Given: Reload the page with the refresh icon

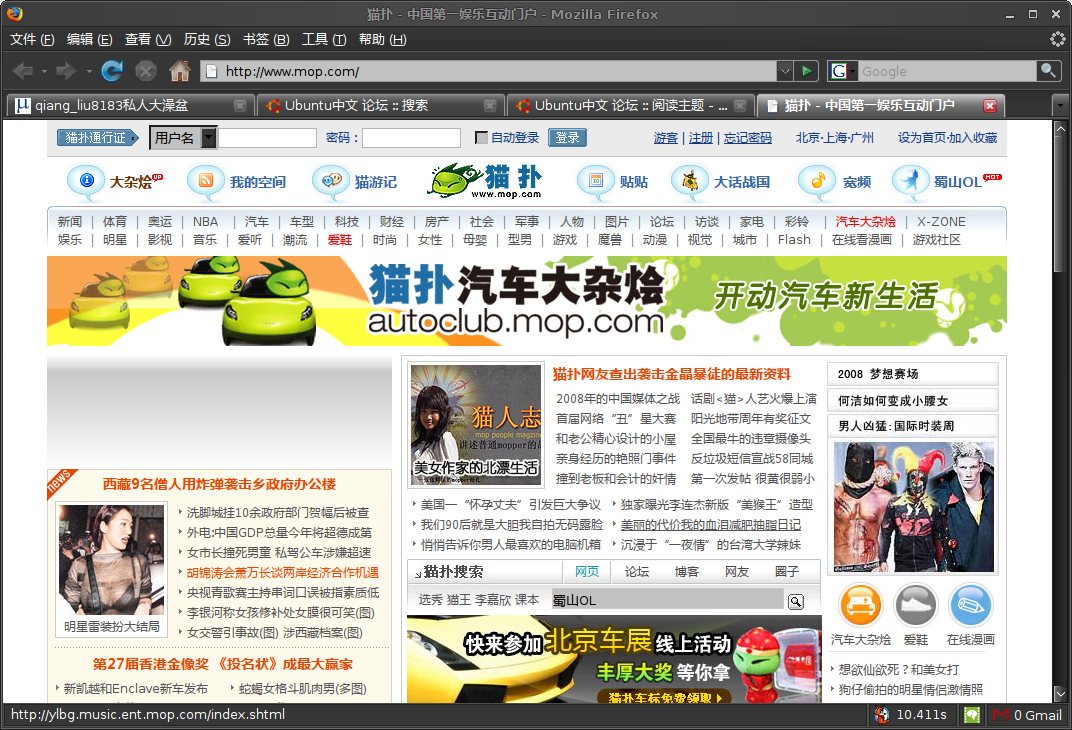Looking at the screenshot, I should 112,70.
